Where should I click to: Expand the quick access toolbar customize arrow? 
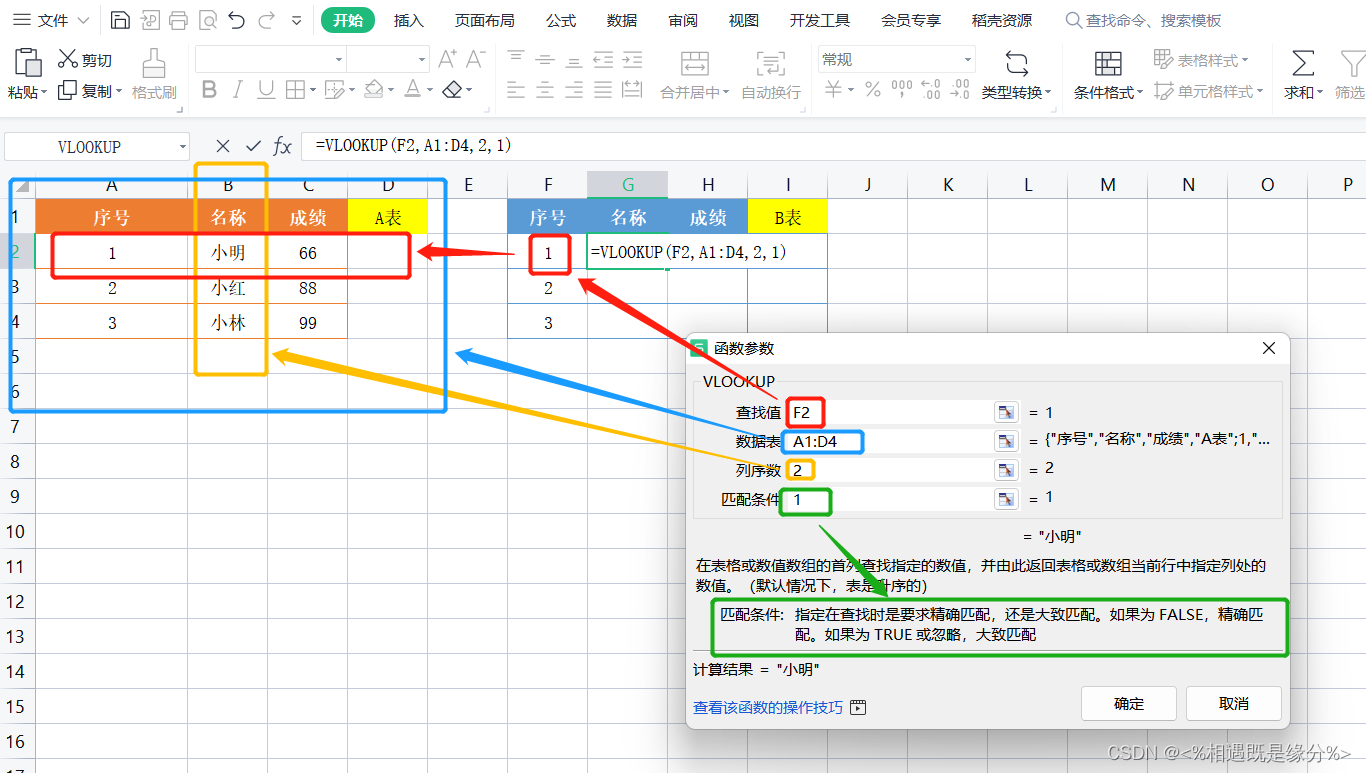[296, 20]
